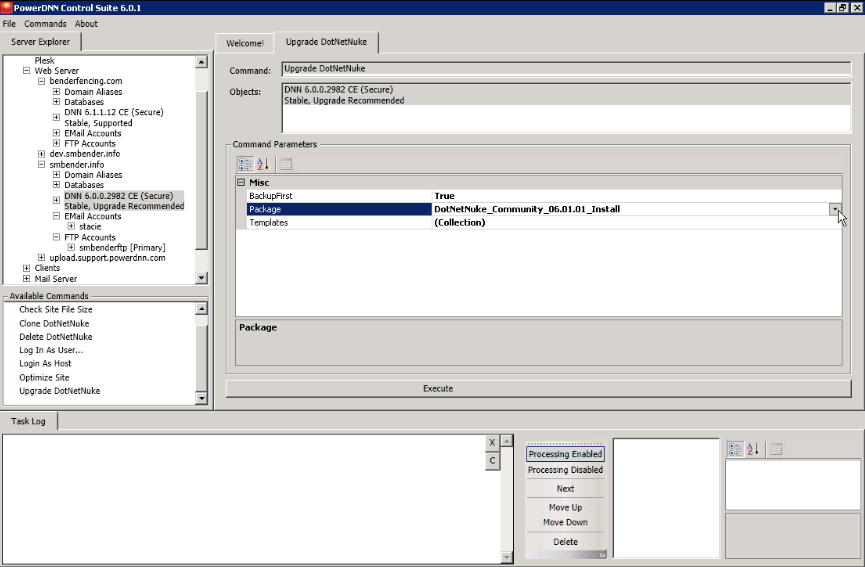
Task: Expand upload.support.powerdnn.com node
Action: click(x=41, y=258)
